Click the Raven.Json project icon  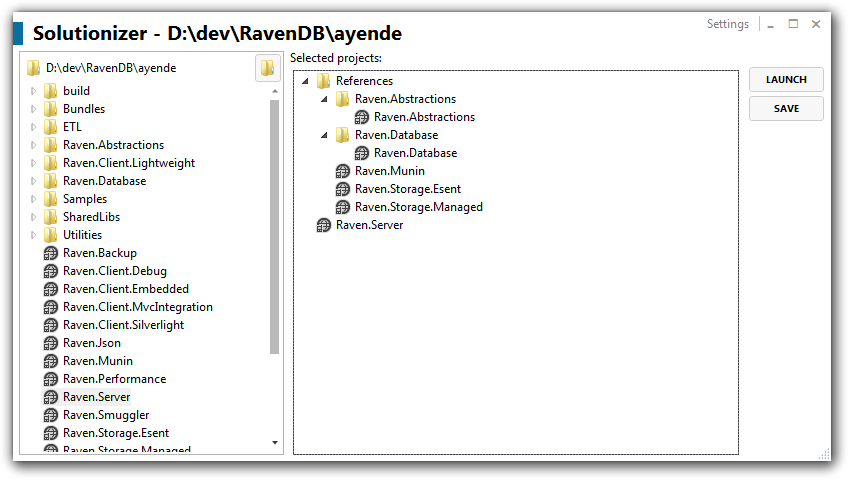tap(50, 343)
